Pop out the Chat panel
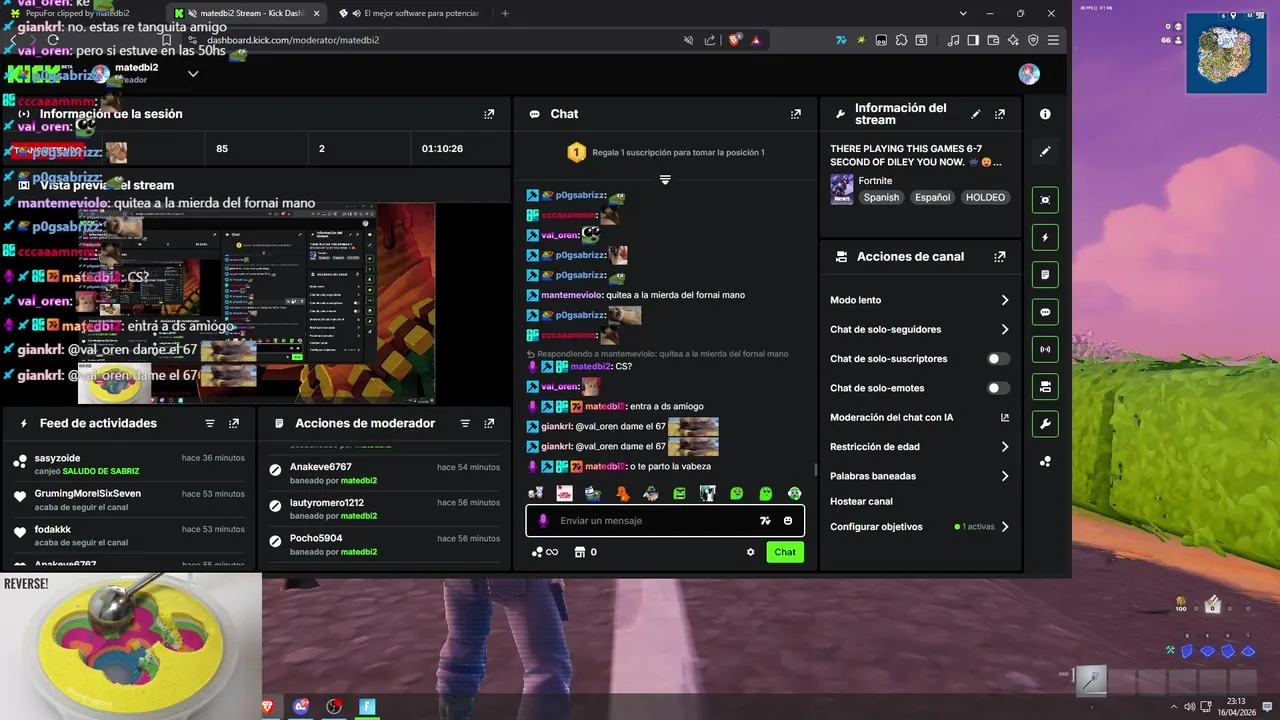The height and width of the screenshot is (720, 1280). pyautogui.click(x=796, y=114)
